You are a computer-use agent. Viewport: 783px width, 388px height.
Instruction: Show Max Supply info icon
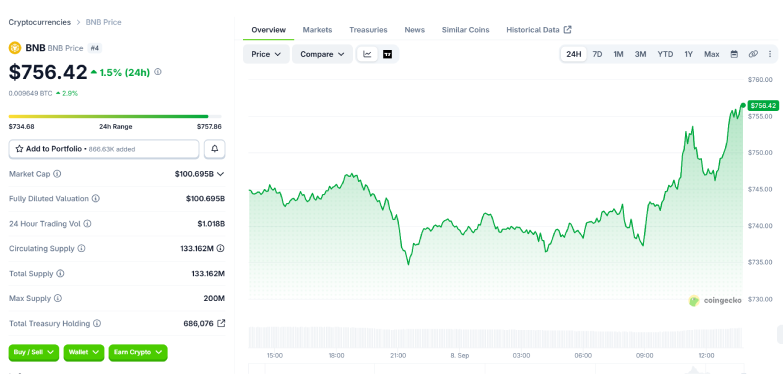(x=58, y=298)
